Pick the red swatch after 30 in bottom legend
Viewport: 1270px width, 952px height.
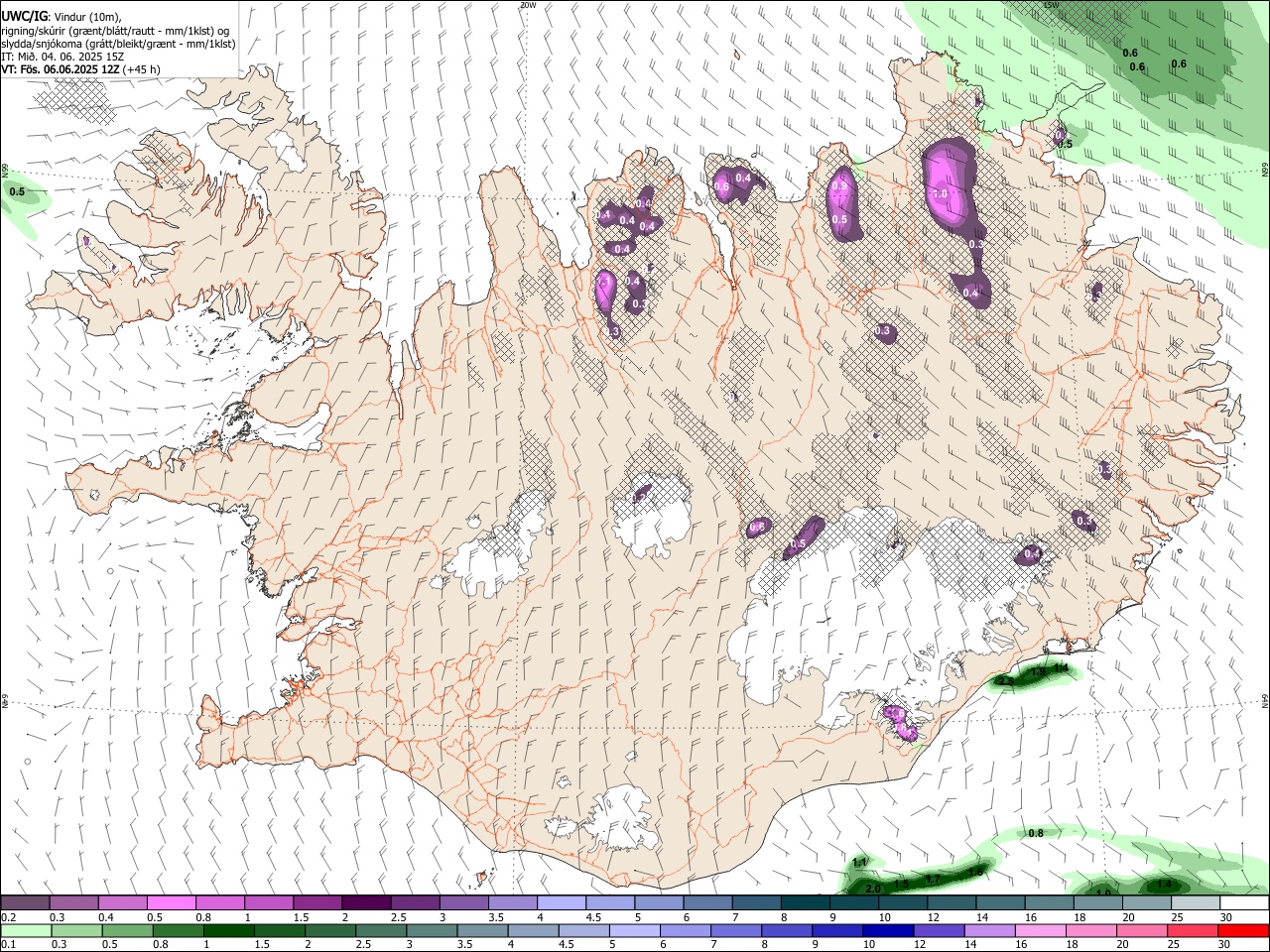coord(1243,930)
